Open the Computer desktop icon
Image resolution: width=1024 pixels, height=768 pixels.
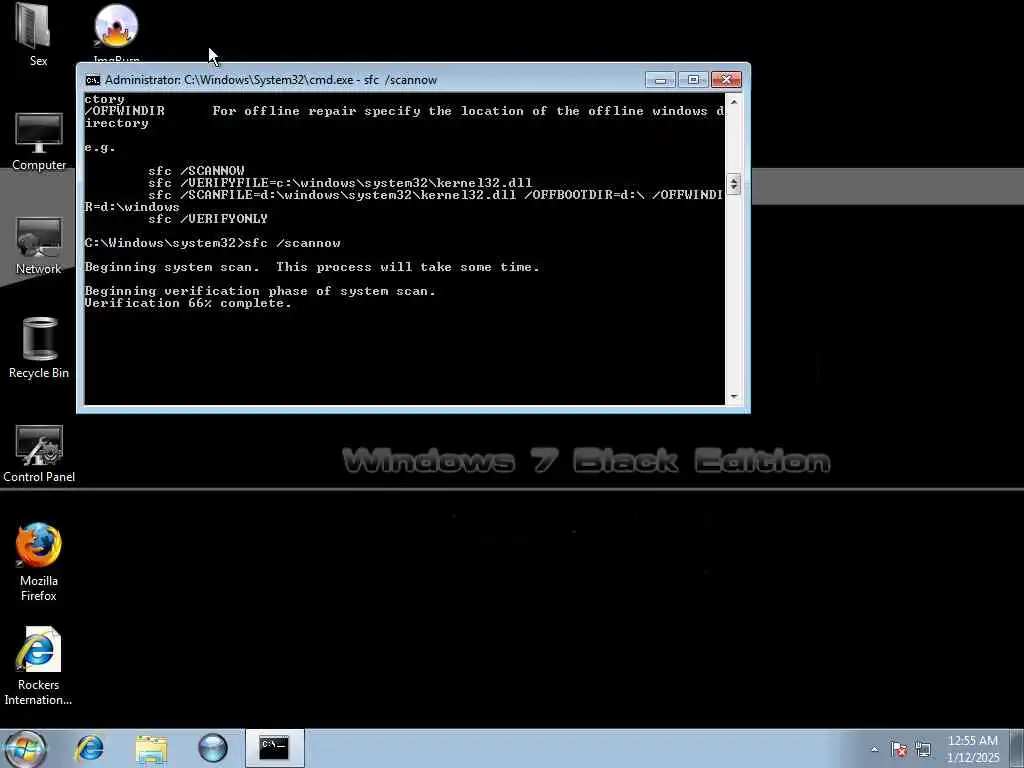click(x=39, y=141)
